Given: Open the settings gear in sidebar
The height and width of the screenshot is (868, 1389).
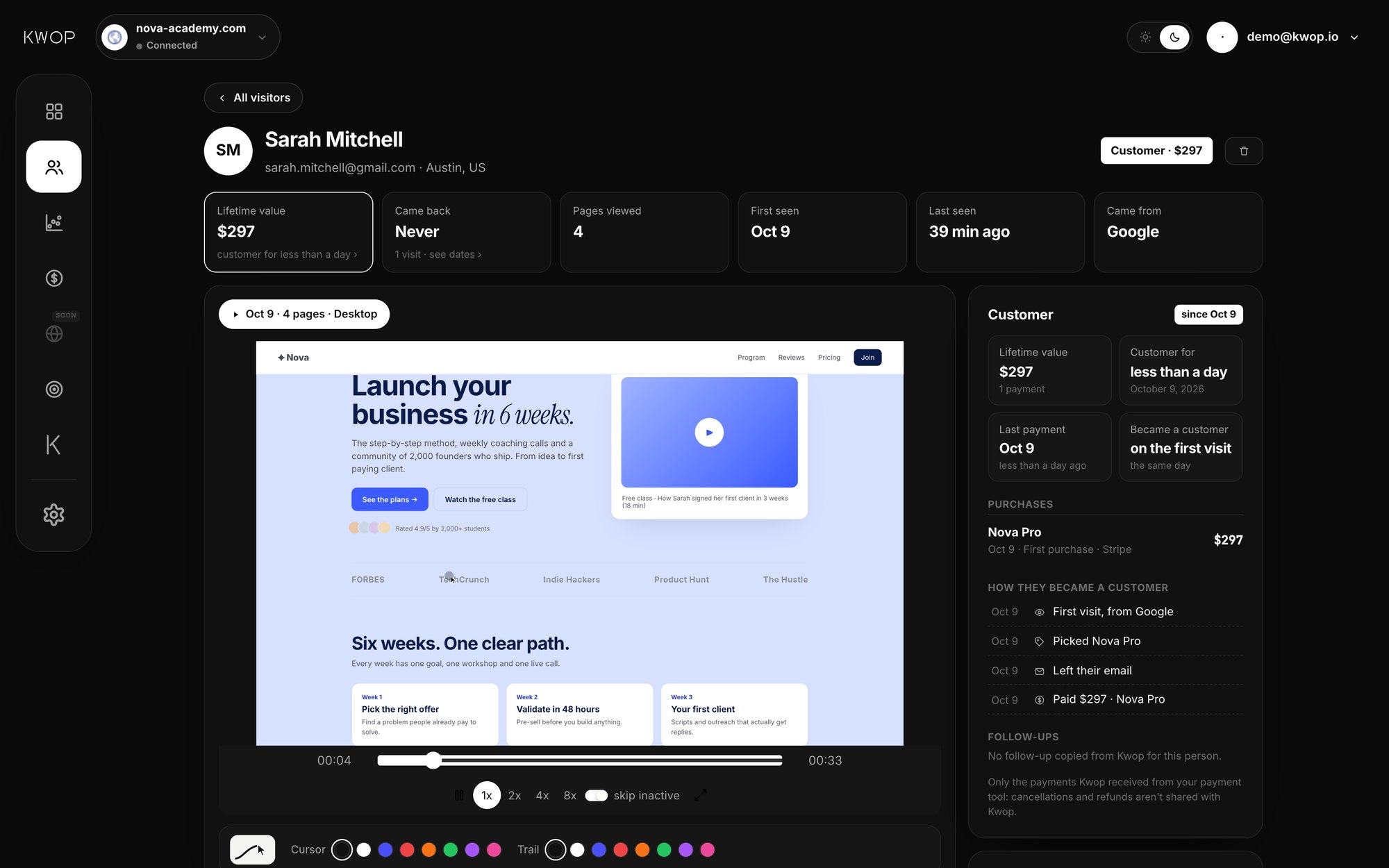Looking at the screenshot, I should pos(53,515).
